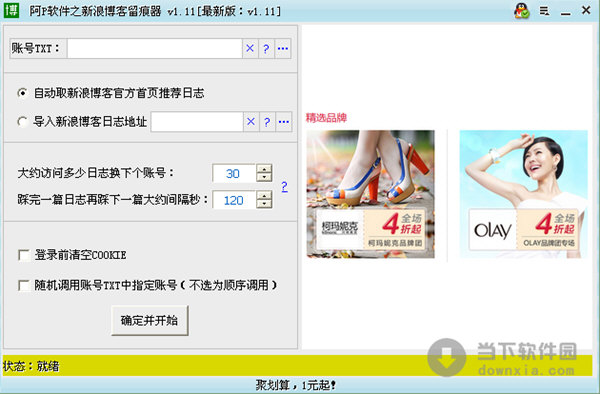Click the 大约访问多少日志换下个账号 label
Image resolution: width=600 pixels, height=394 pixels.
pyautogui.click(x=96, y=173)
